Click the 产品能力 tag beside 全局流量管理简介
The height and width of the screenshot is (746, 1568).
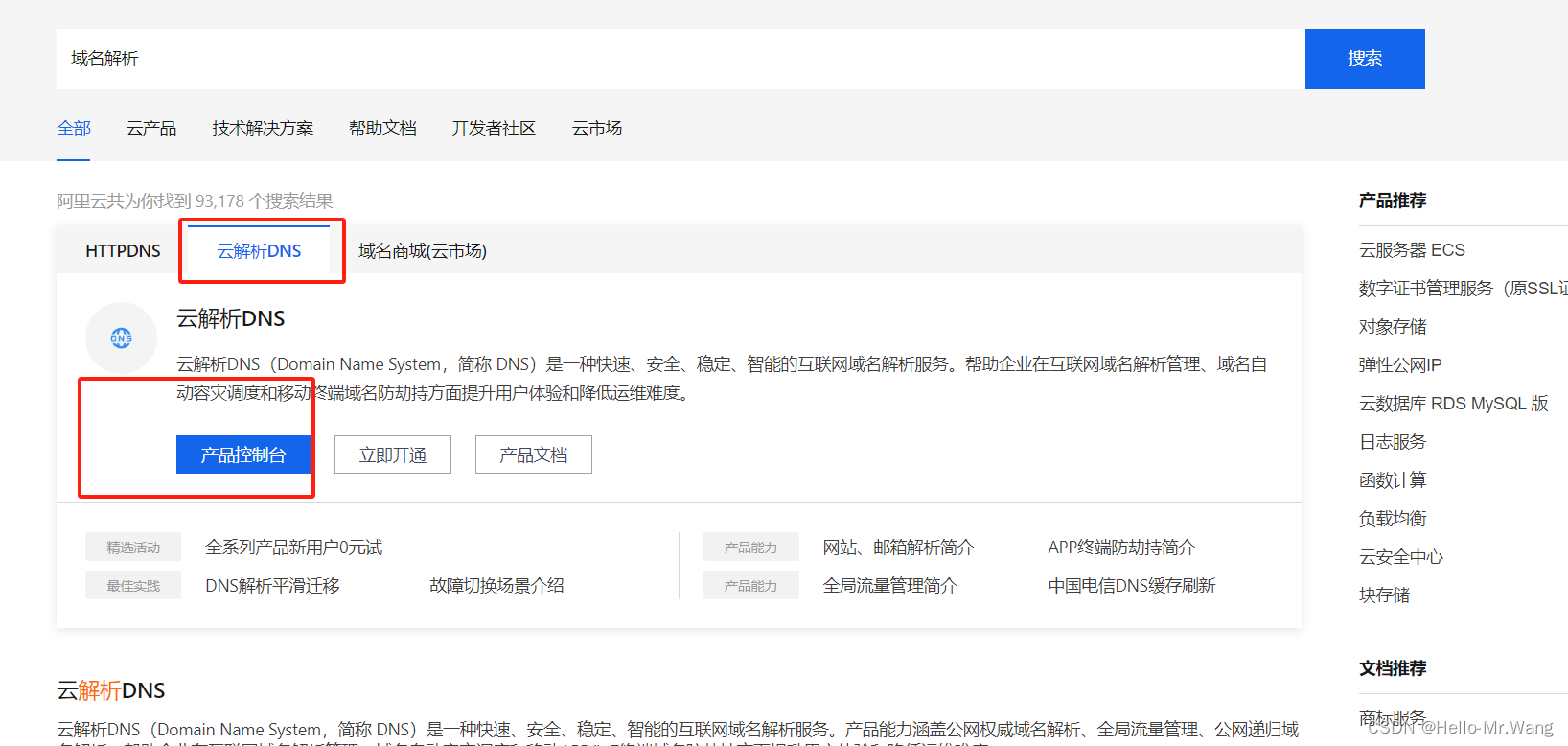coord(750,586)
